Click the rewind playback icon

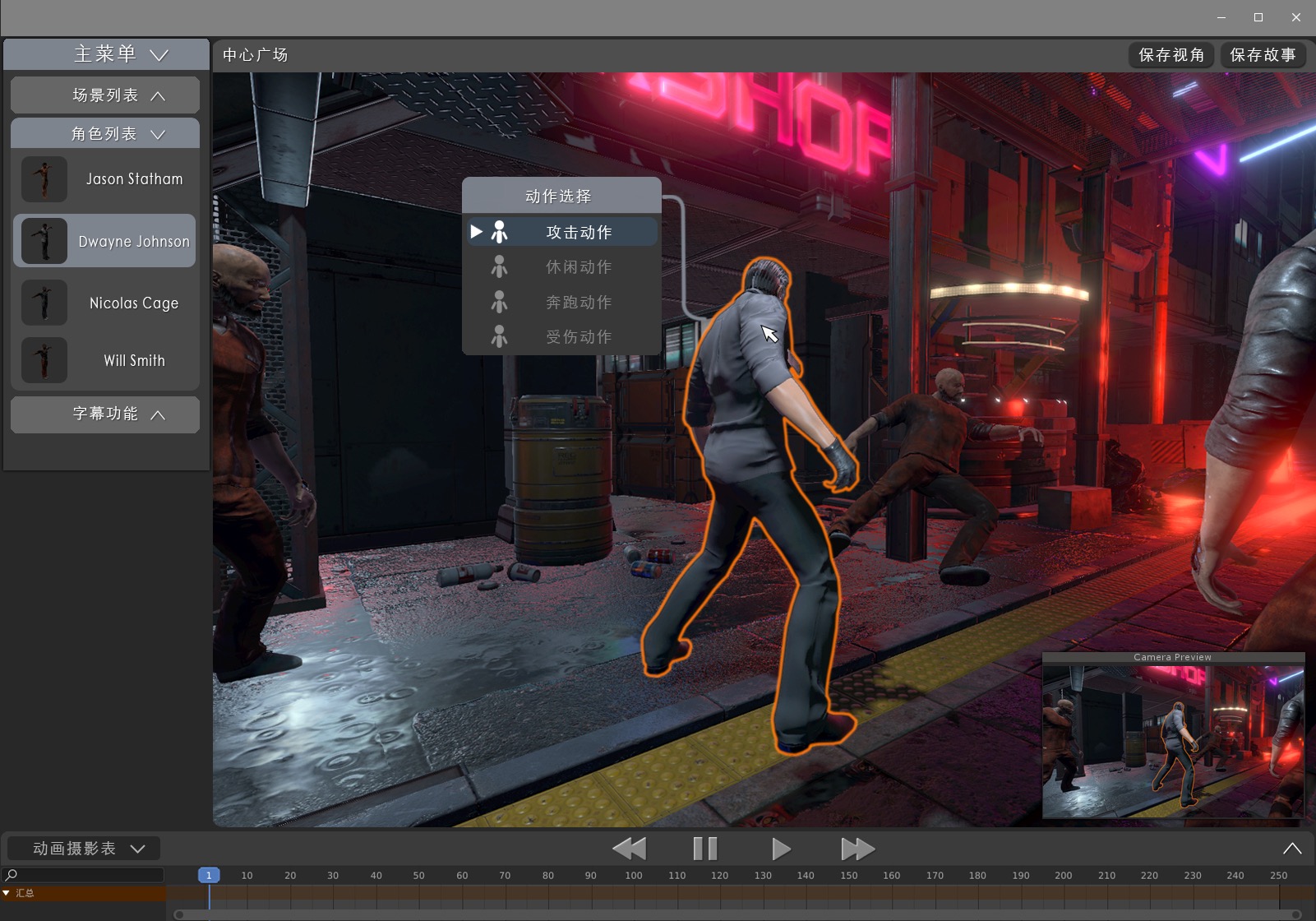(x=630, y=849)
